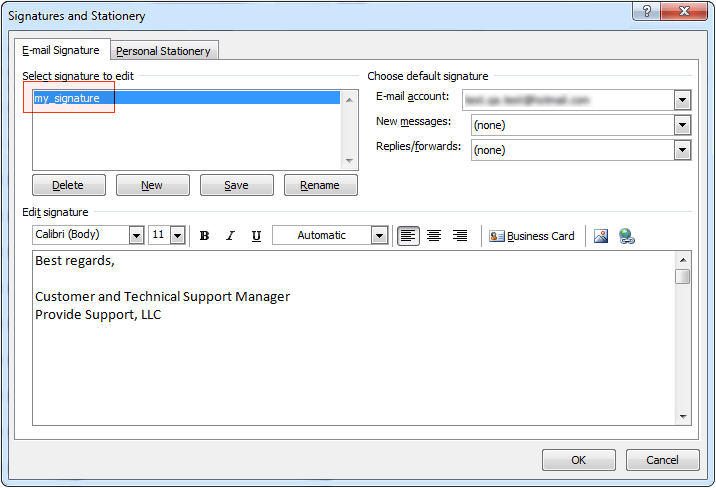
Task: Toggle Bold formatting in signature toolbar
Action: click(x=205, y=236)
